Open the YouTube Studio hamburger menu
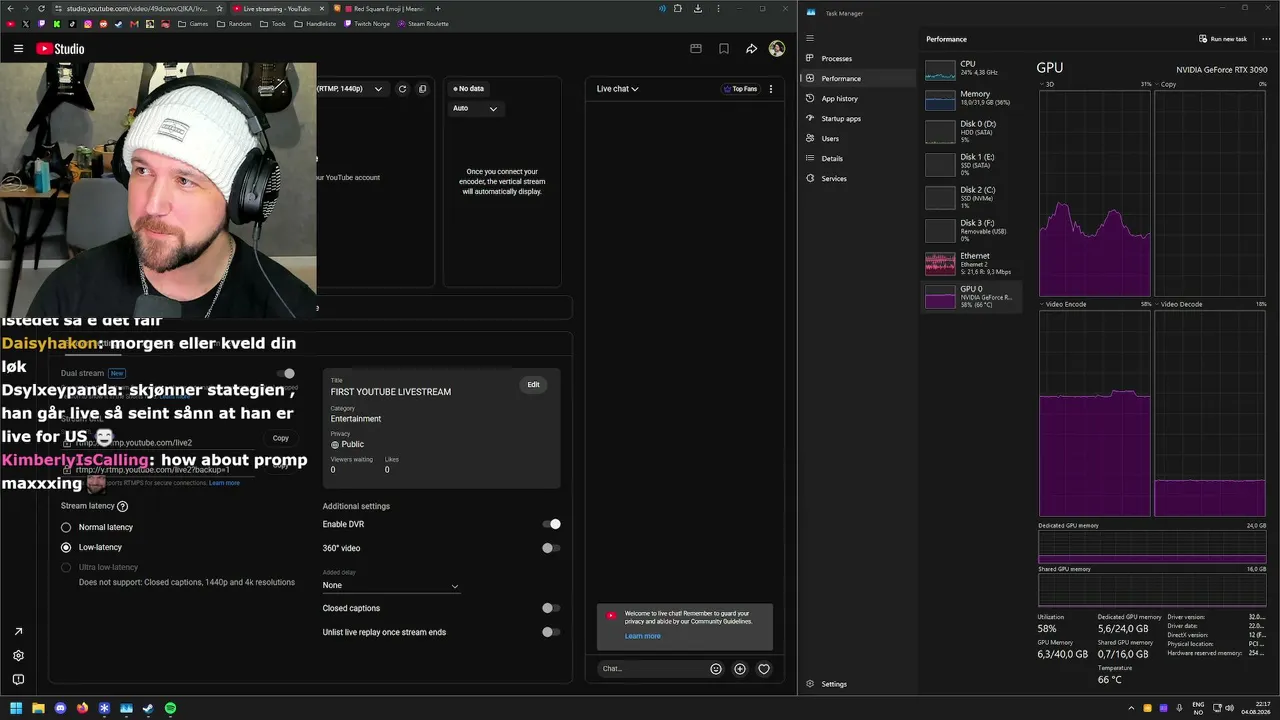The height and width of the screenshot is (720, 1280). 18,48
